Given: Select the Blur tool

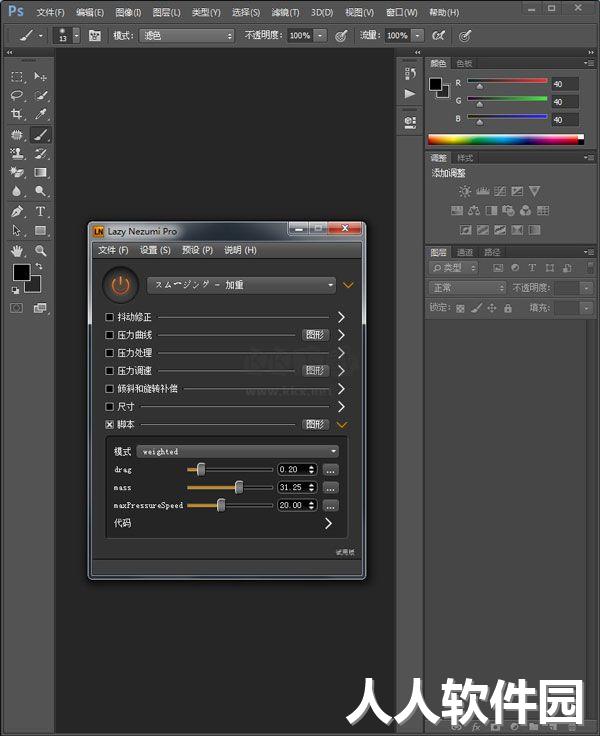Looking at the screenshot, I should pos(17,191).
